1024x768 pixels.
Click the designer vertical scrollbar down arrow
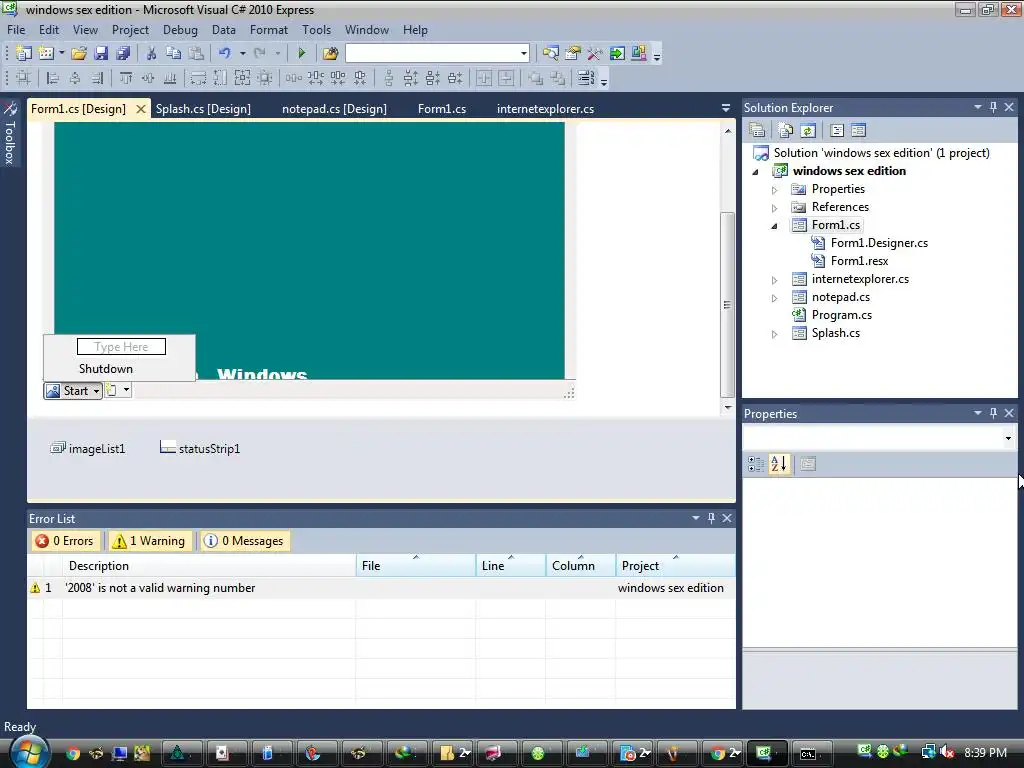pyautogui.click(x=728, y=408)
